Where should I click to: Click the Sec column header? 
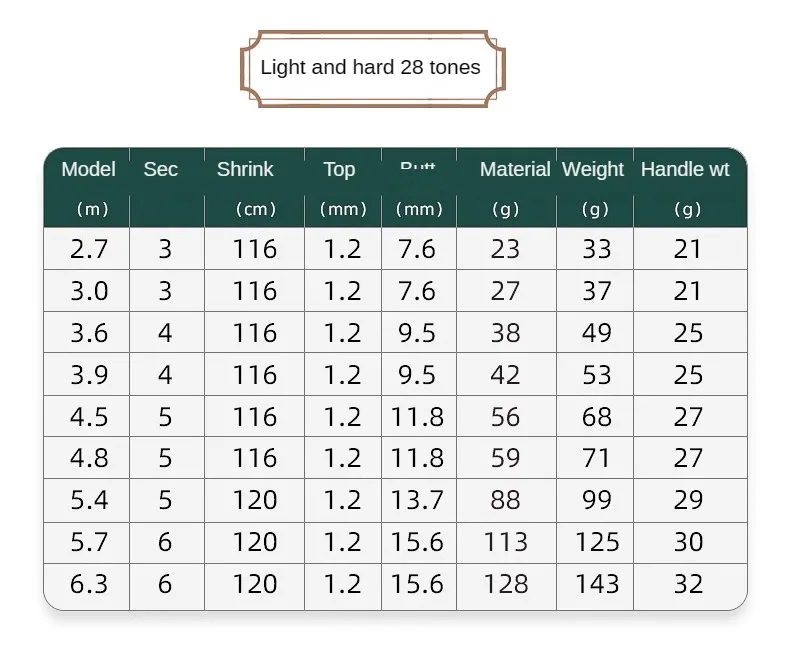pos(160,169)
